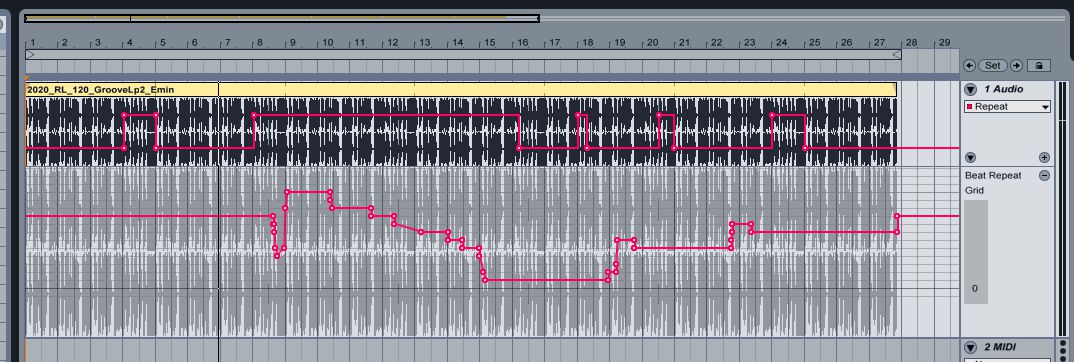Unfold the 2 MIDI track
Screen dimensions: 1074x362
click(971, 347)
